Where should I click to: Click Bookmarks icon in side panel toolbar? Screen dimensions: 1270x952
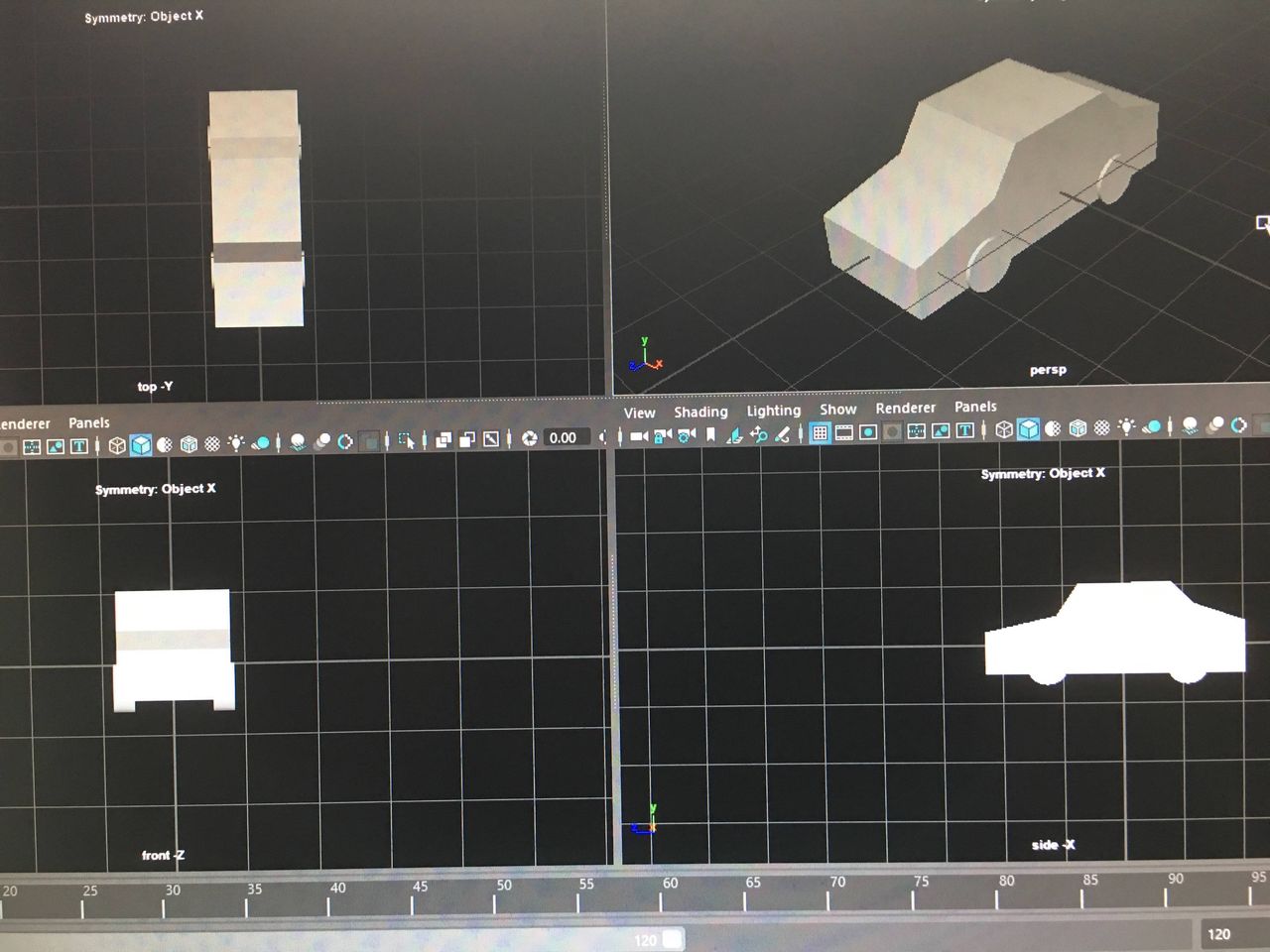(x=710, y=434)
